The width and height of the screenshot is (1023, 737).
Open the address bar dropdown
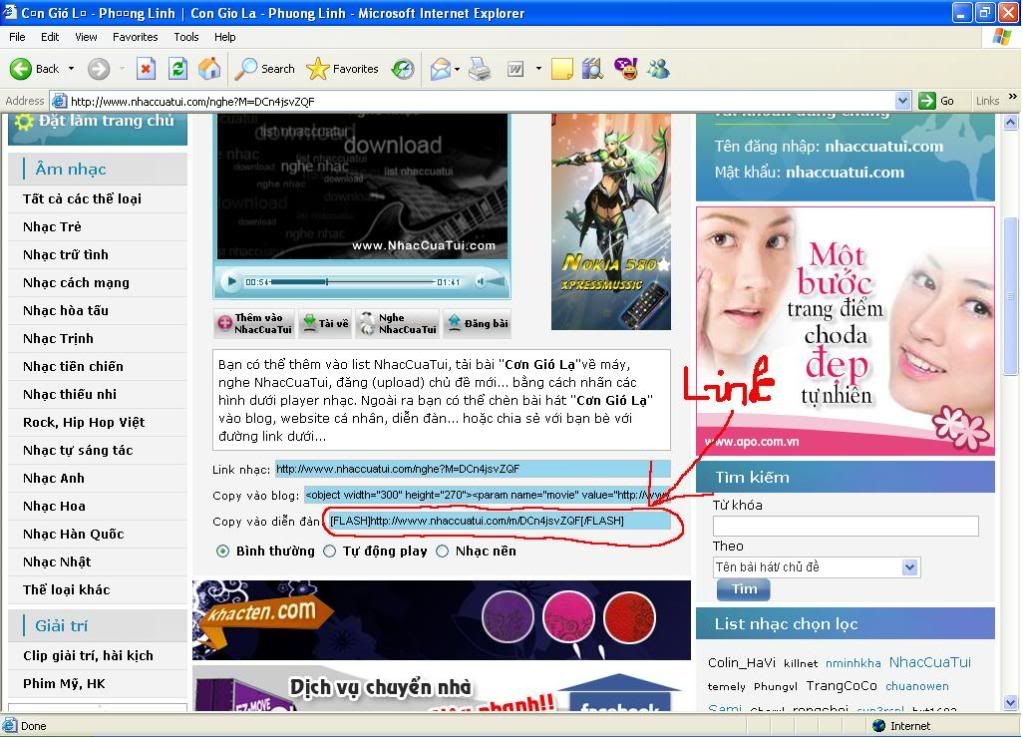pyautogui.click(x=903, y=101)
